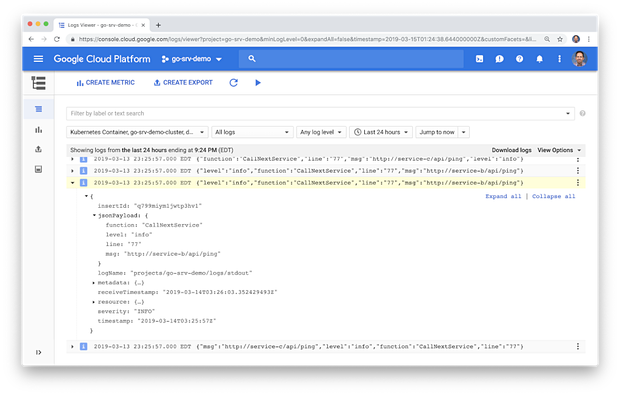
Task: Open View Options dropdown
Action: [x=559, y=150]
